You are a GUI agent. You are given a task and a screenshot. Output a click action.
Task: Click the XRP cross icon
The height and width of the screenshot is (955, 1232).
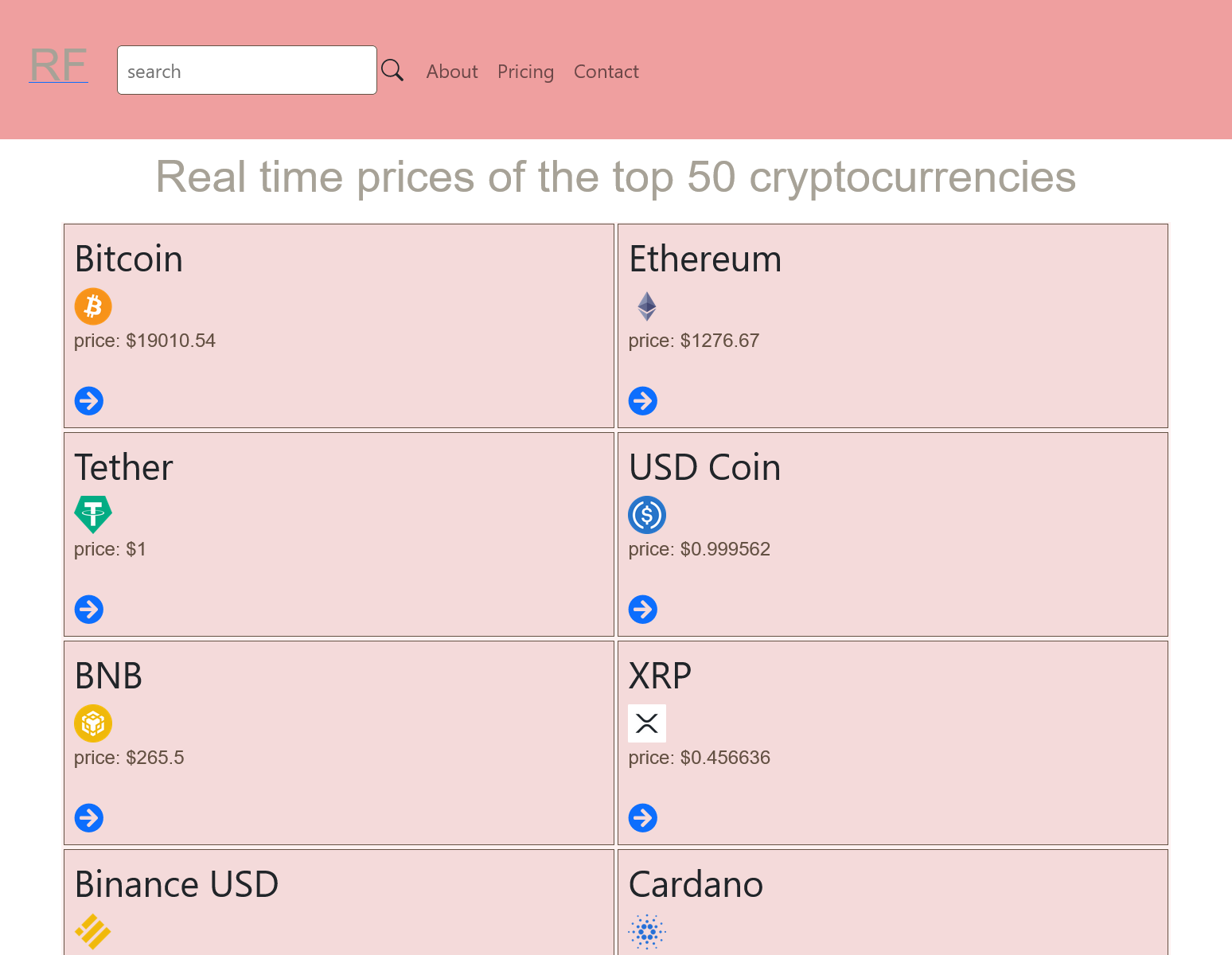coord(646,723)
